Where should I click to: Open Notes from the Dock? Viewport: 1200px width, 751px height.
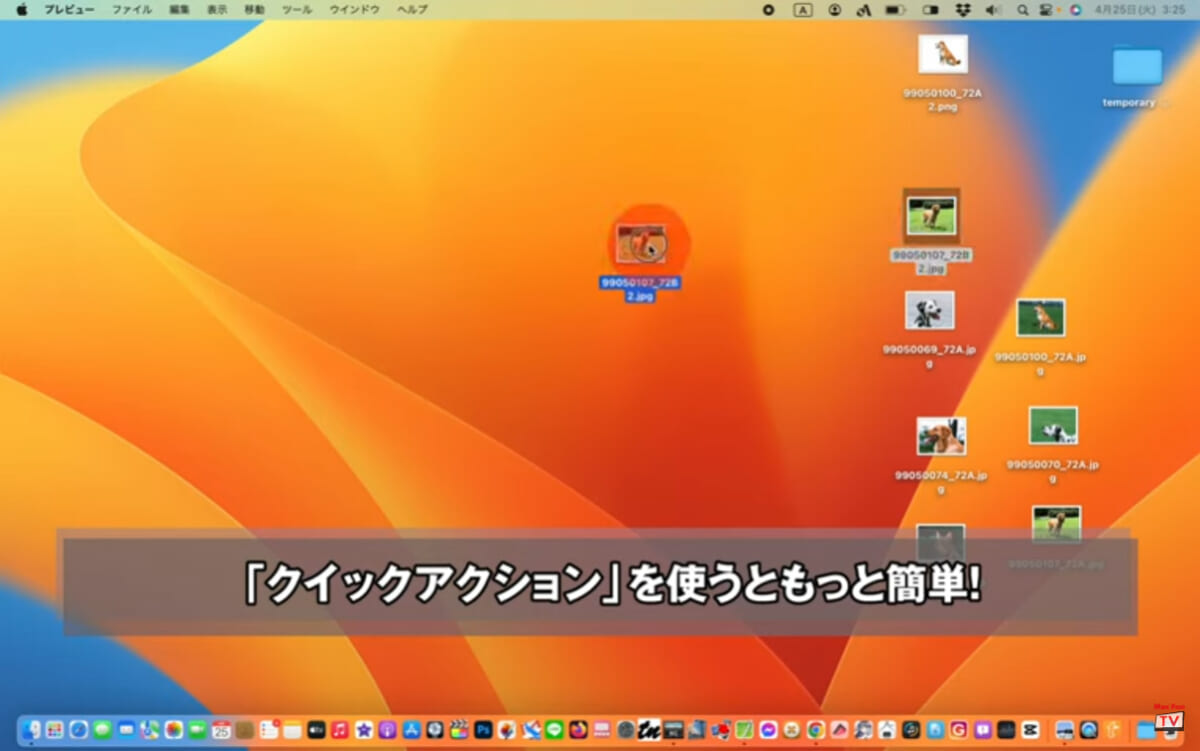click(292, 730)
